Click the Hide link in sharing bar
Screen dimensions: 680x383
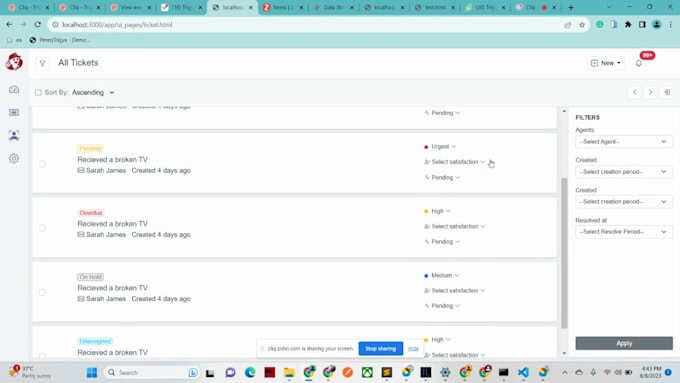pyautogui.click(x=413, y=348)
